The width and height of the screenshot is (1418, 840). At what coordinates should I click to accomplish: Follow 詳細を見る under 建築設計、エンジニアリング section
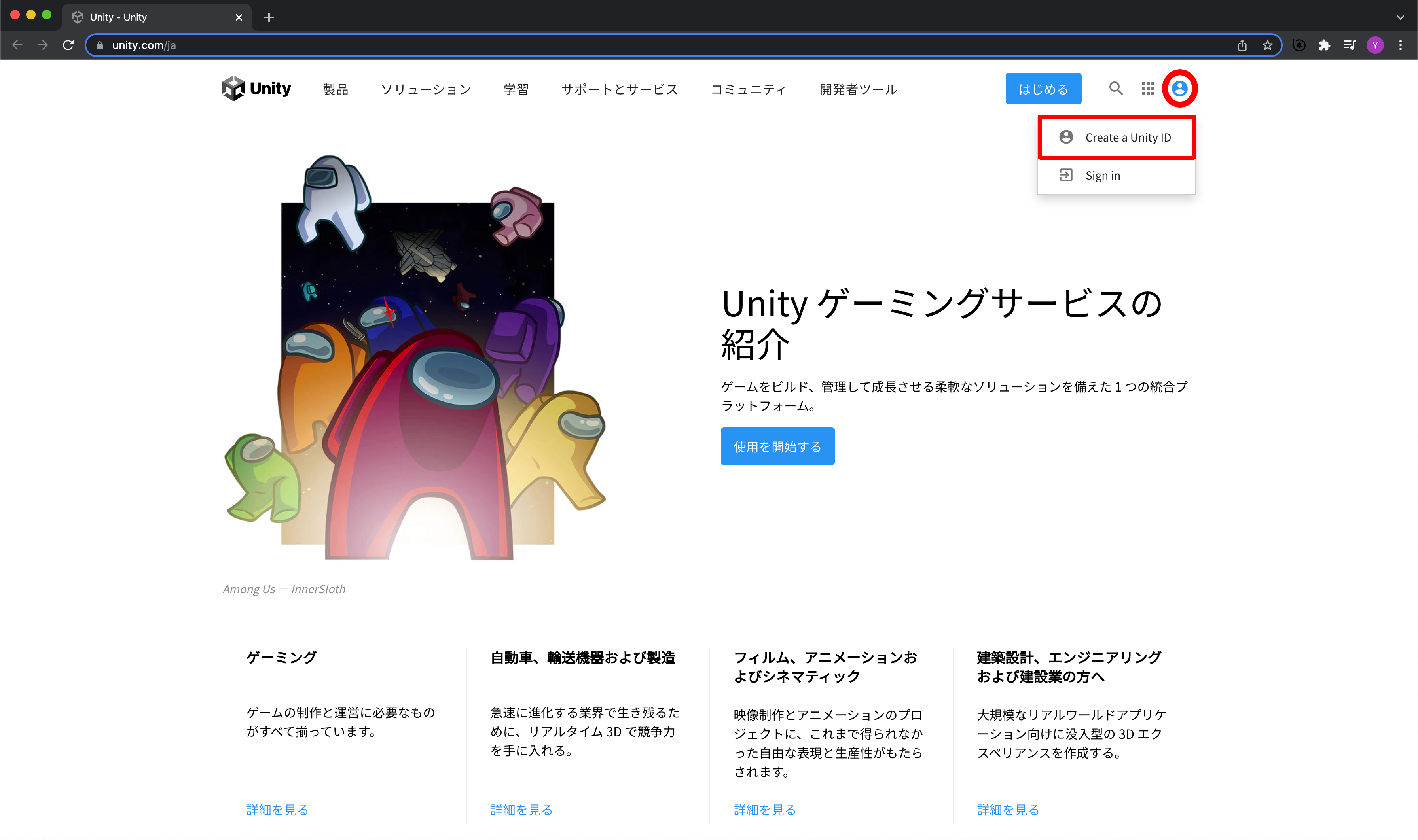(x=1008, y=810)
